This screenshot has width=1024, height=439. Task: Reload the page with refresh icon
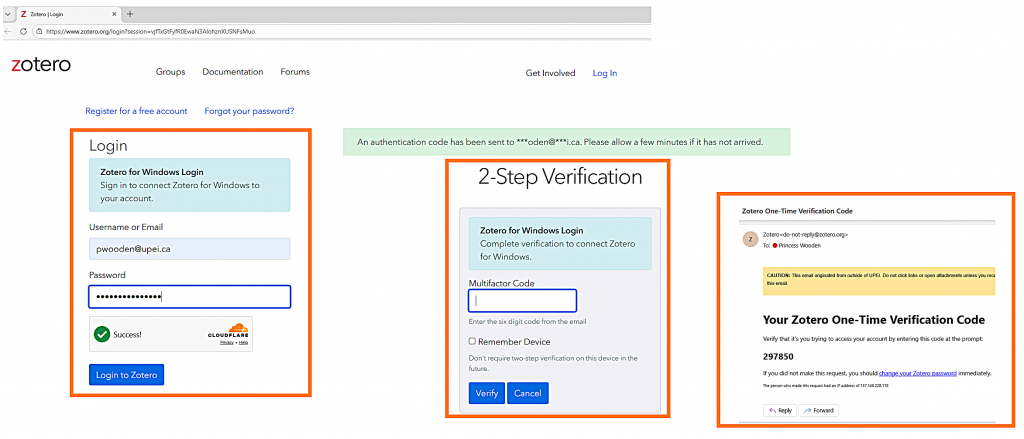click(24, 32)
